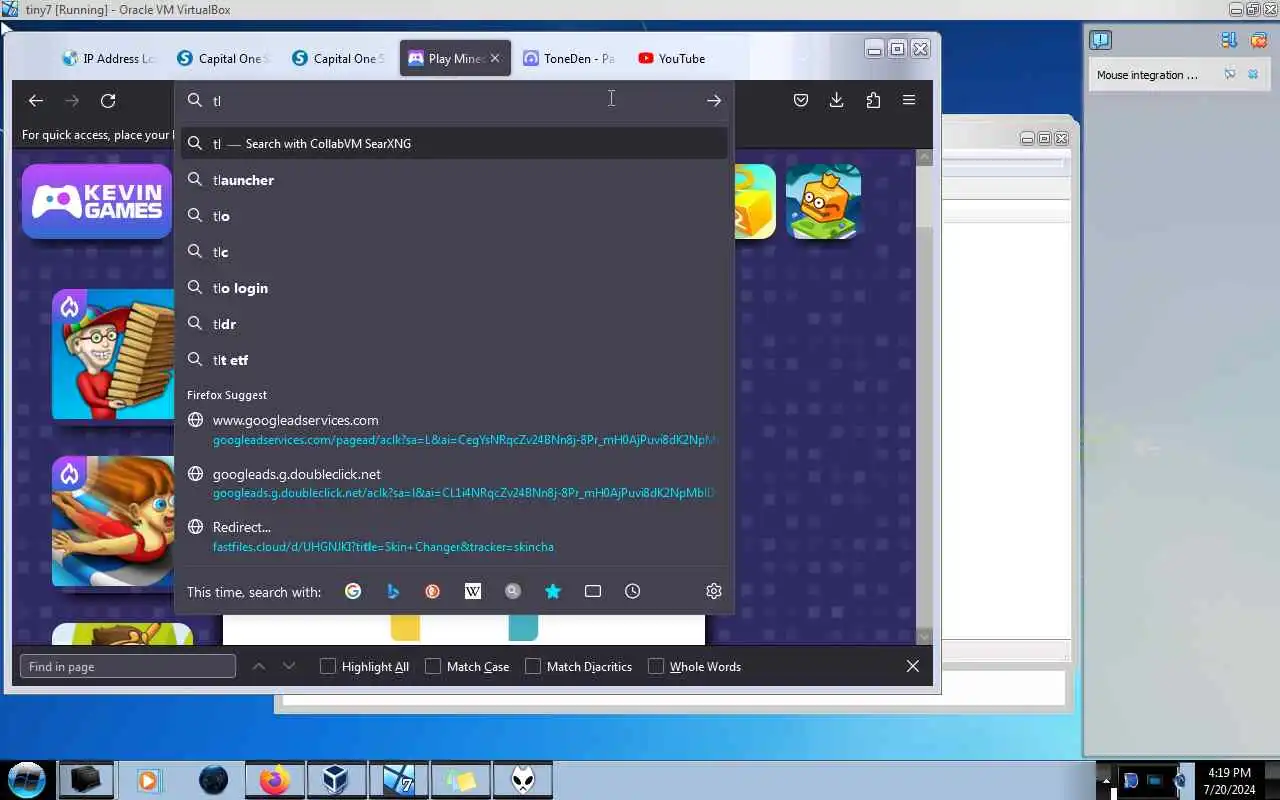Pick the 'tlo login' suggestion
The image size is (1280, 800).
(x=455, y=288)
